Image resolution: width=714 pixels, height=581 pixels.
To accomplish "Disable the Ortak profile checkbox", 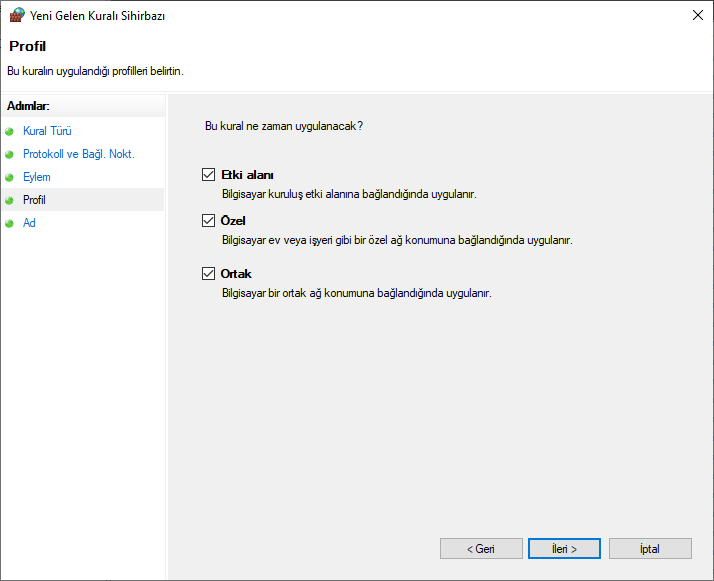I will click(x=208, y=274).
